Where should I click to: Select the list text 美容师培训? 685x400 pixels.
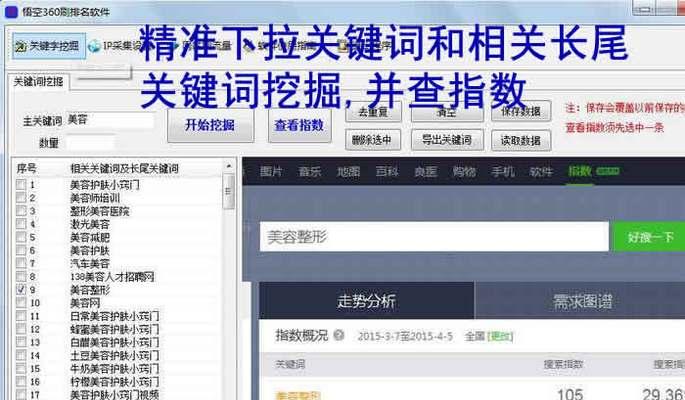pyautogui.click(x=95, y=198)
